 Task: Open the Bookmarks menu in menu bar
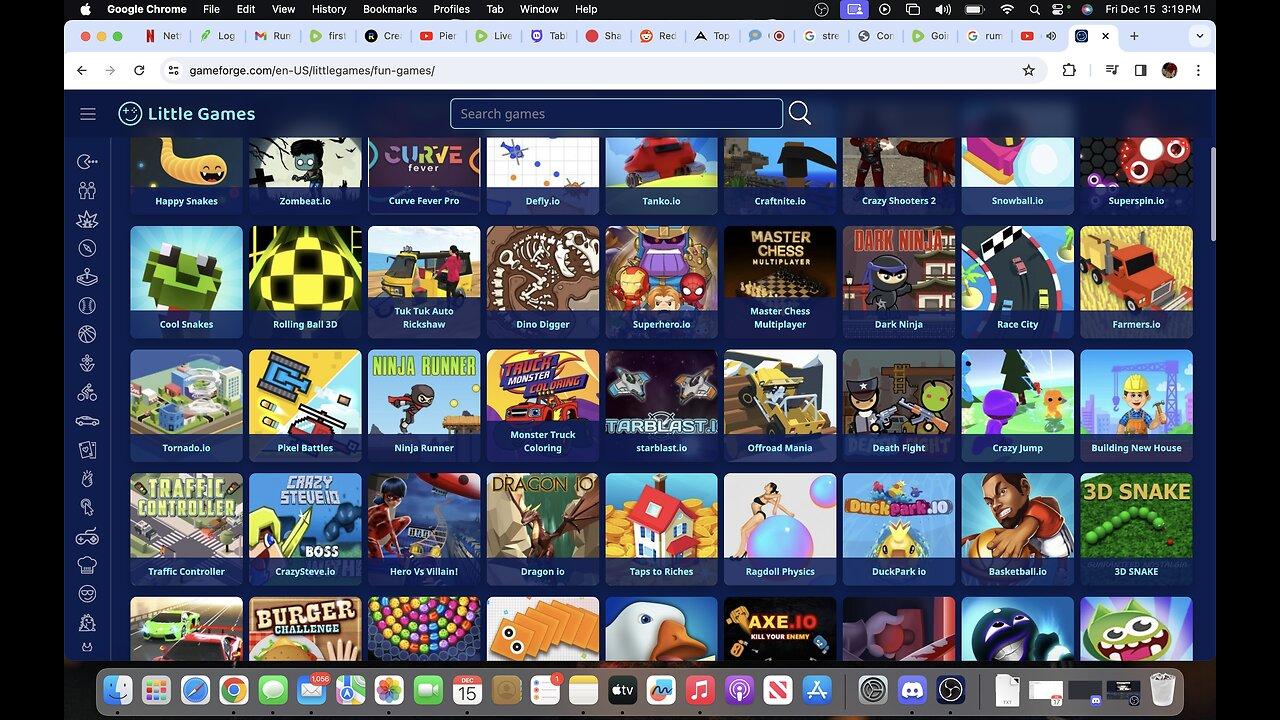coord(390,9)
